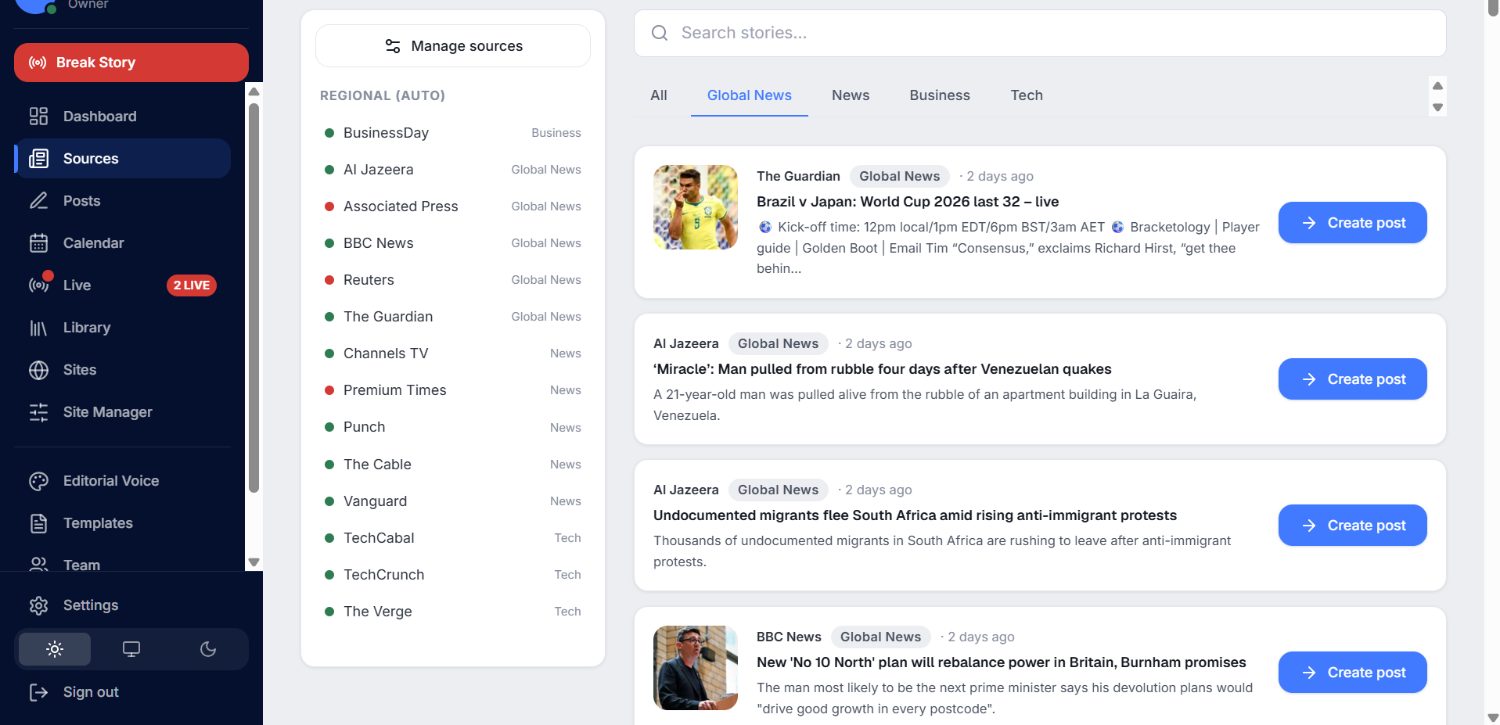Switch to light theme sun icon
1500x725 pixels.
(55, 649)
